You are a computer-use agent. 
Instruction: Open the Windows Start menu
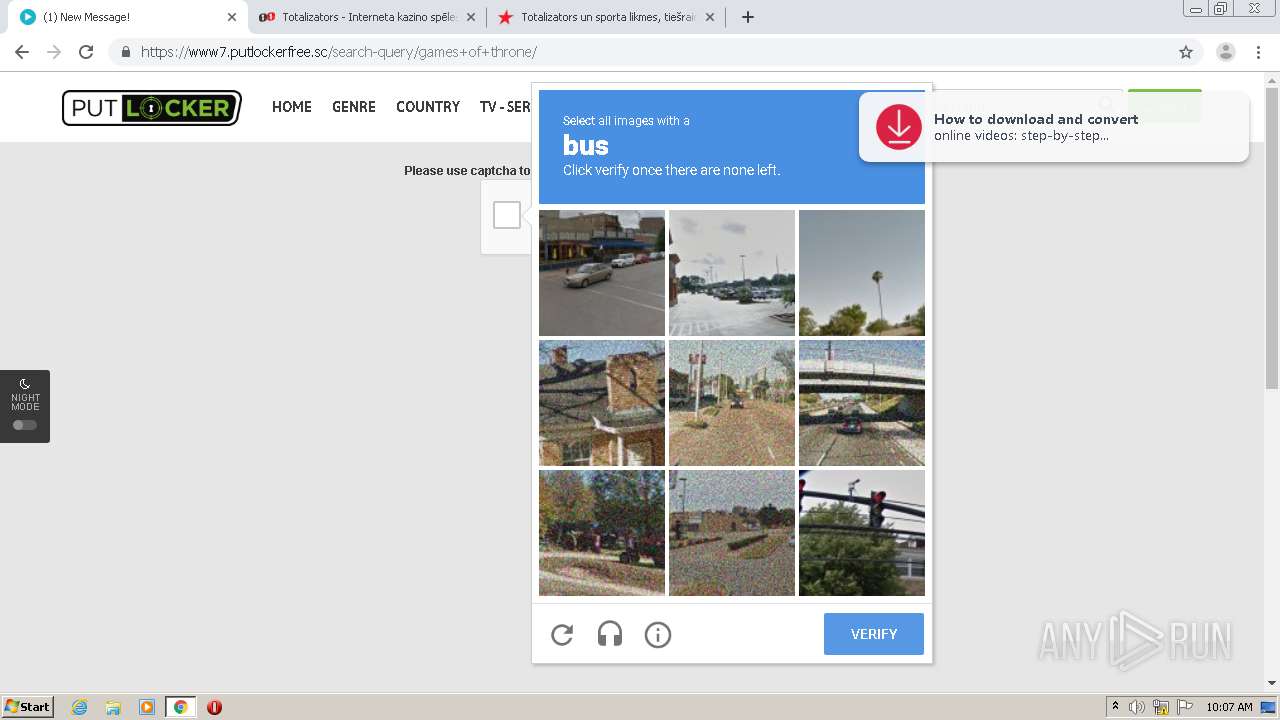coord(28,707)
